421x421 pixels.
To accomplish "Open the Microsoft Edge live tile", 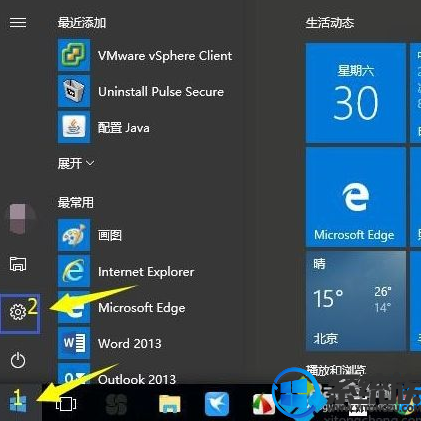I will (356, 197).
